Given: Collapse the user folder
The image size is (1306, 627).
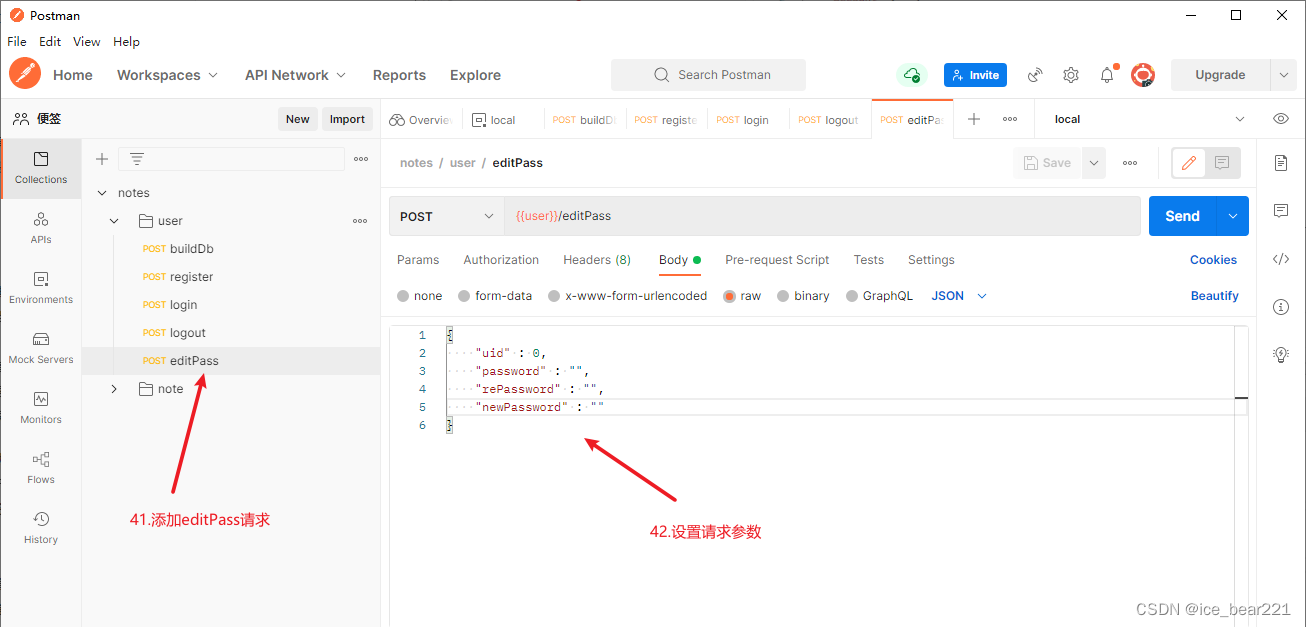Looking at the screenshot, I should [x=114, y=221].
